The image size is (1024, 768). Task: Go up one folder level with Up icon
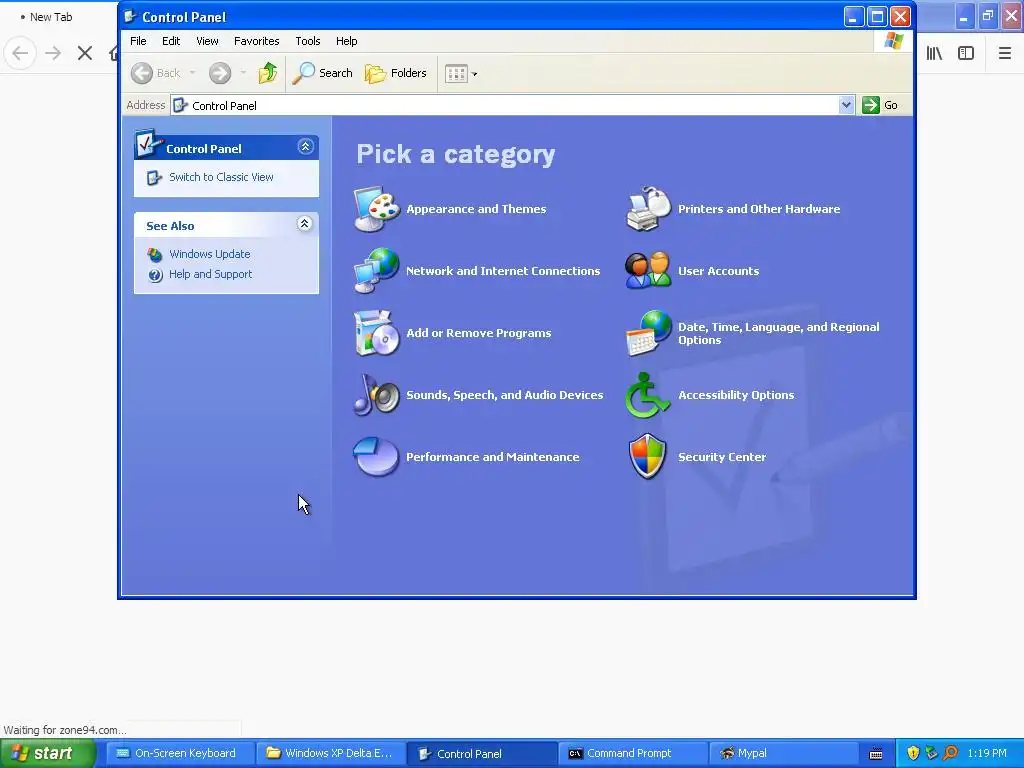[x=267, y=73]
